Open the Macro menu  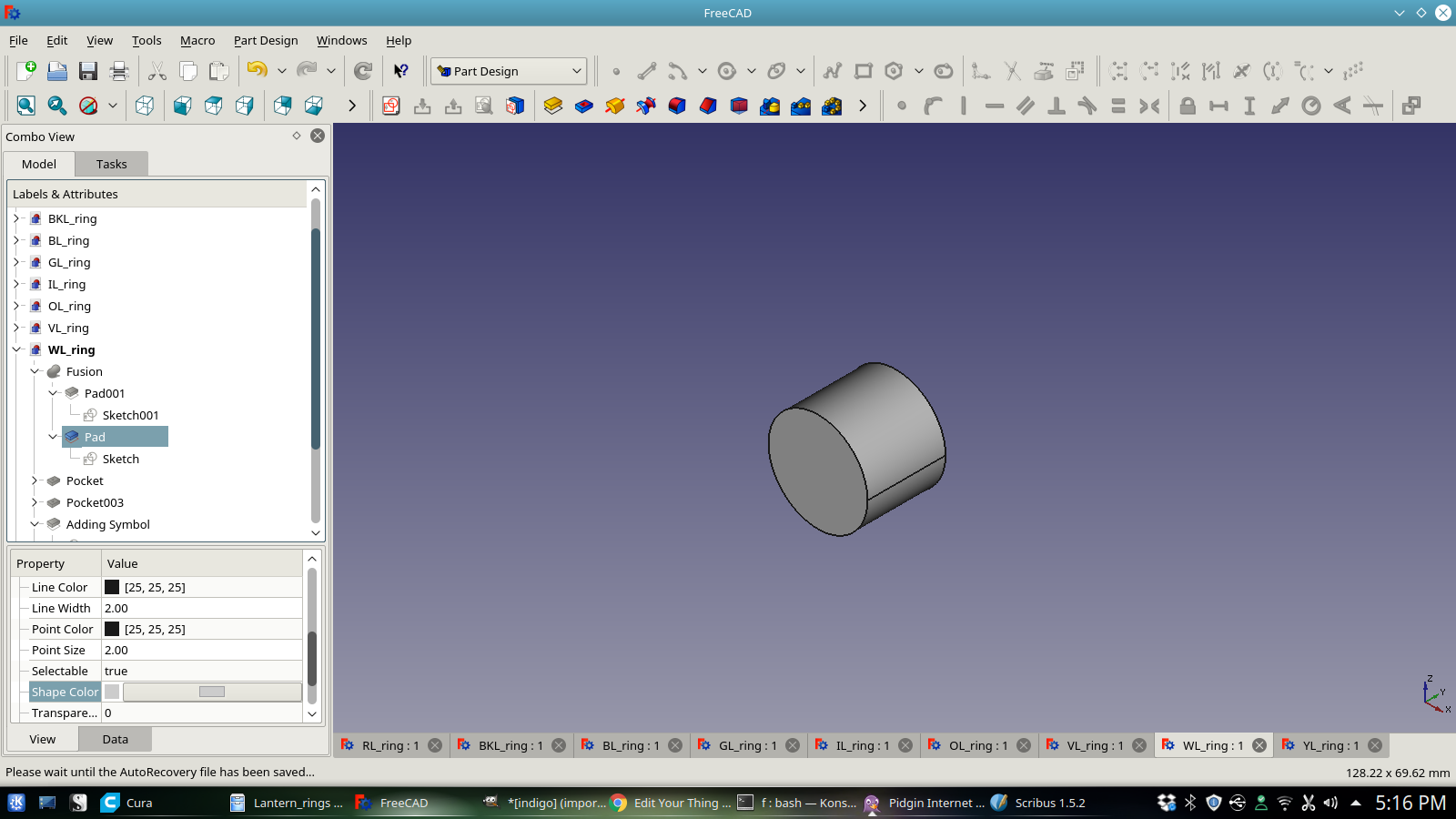coord(197,40)
